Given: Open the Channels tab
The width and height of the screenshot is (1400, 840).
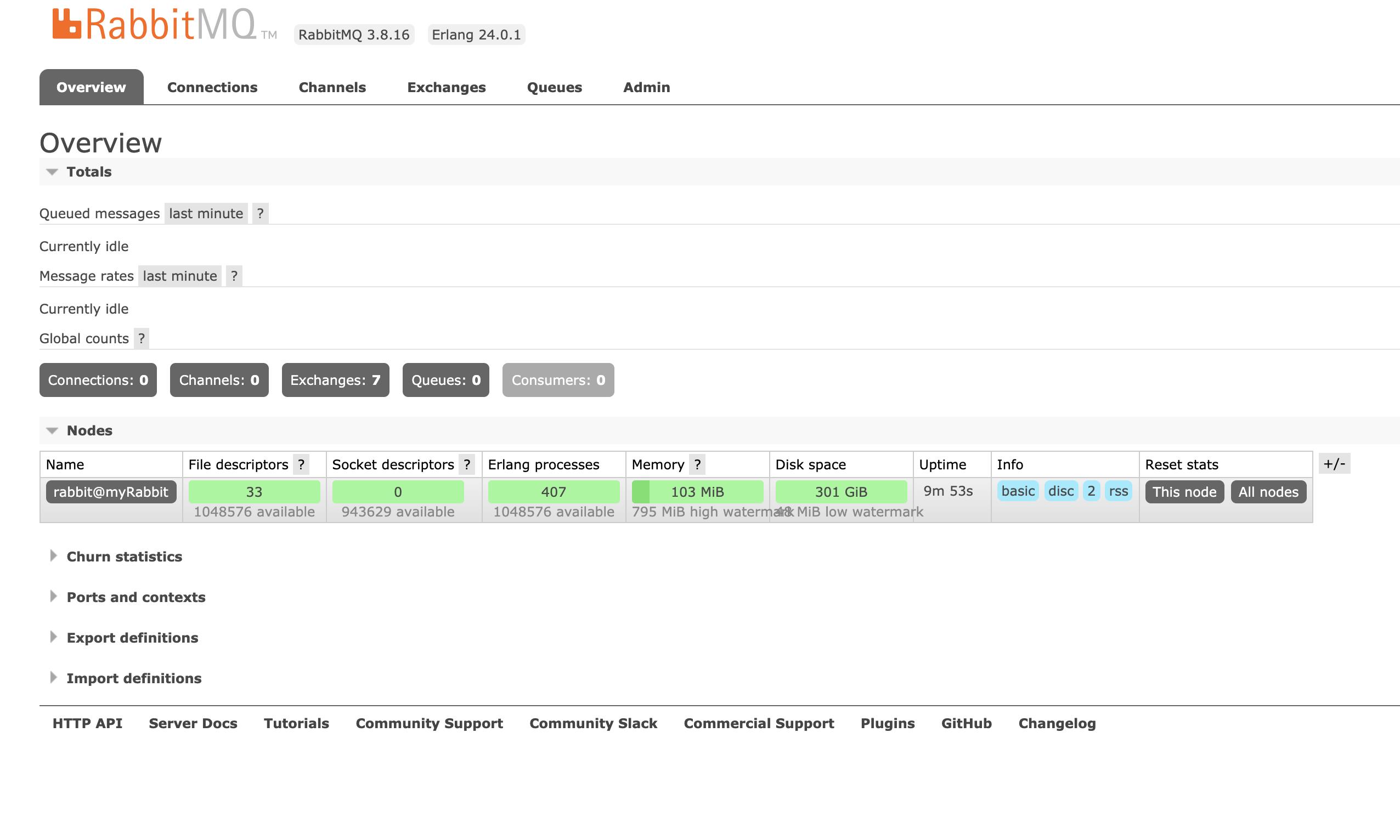Looking at the screenshot, I should [x=332, y=87].
